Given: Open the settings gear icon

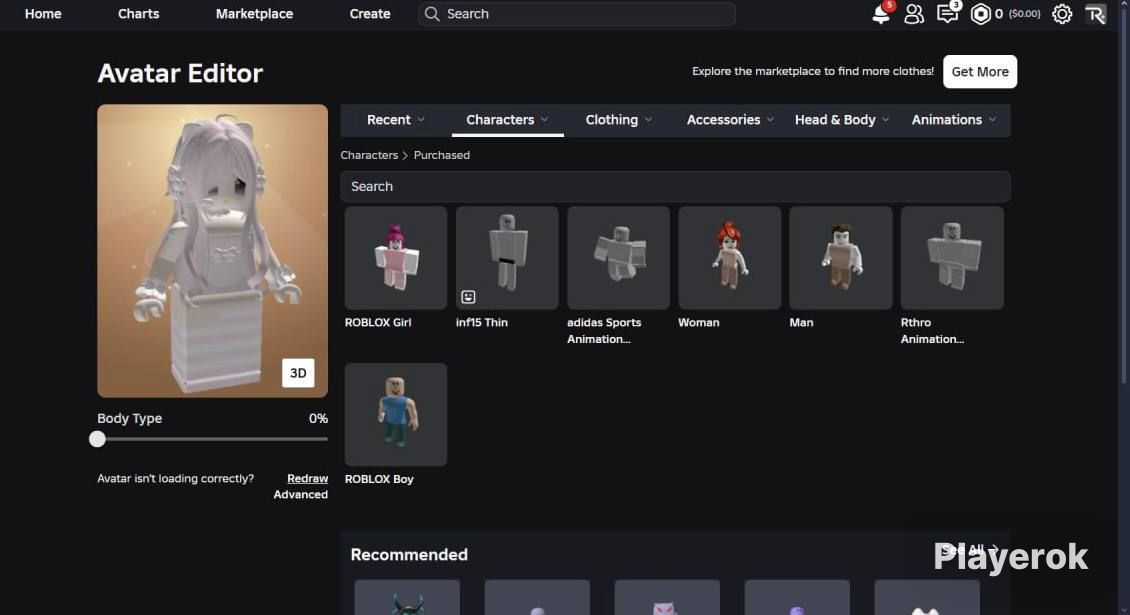Looking at the screenshot, I should (1062, 14).
